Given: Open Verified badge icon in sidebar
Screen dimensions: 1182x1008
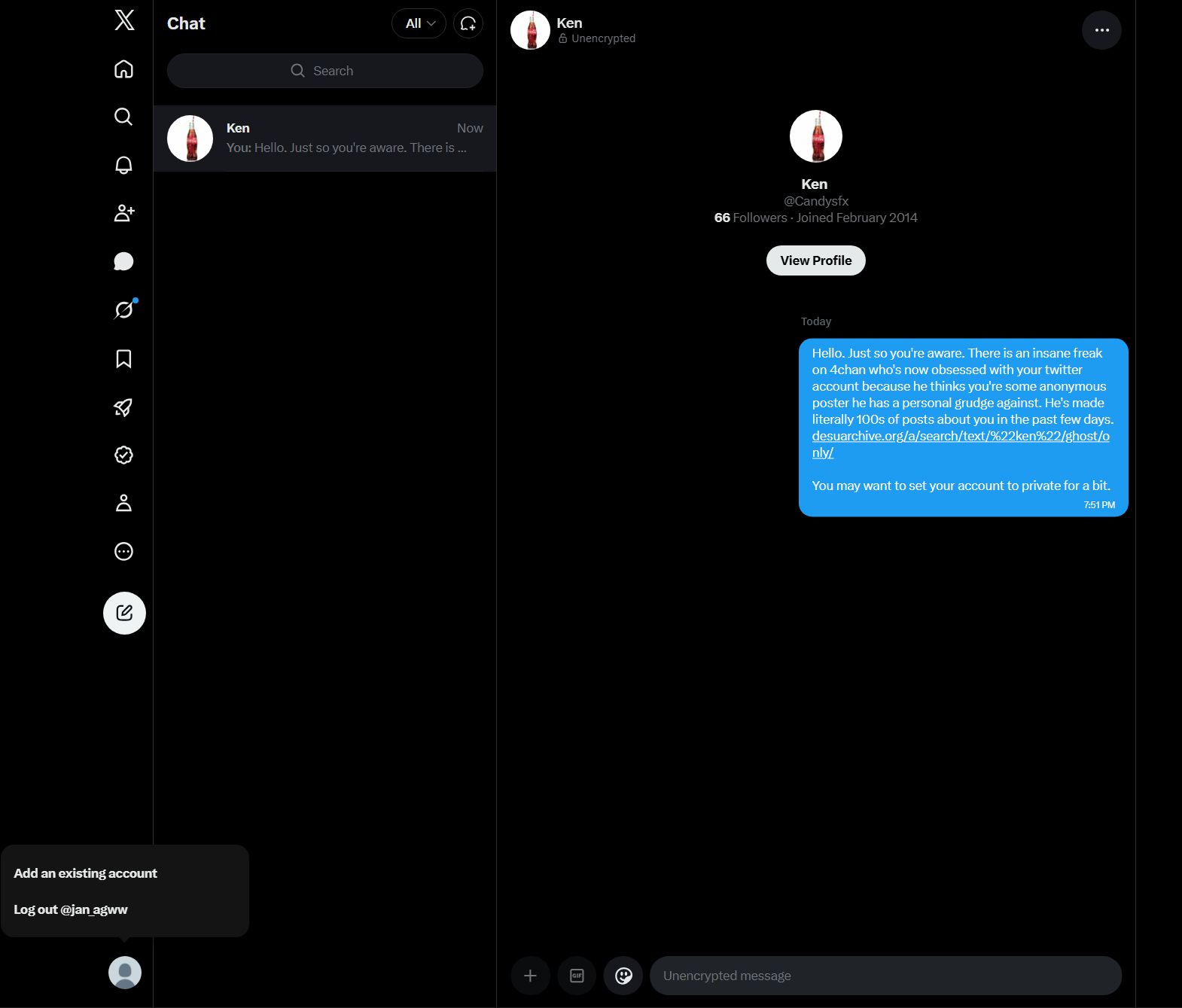Looking at the screenshot, I should [123, 455].
